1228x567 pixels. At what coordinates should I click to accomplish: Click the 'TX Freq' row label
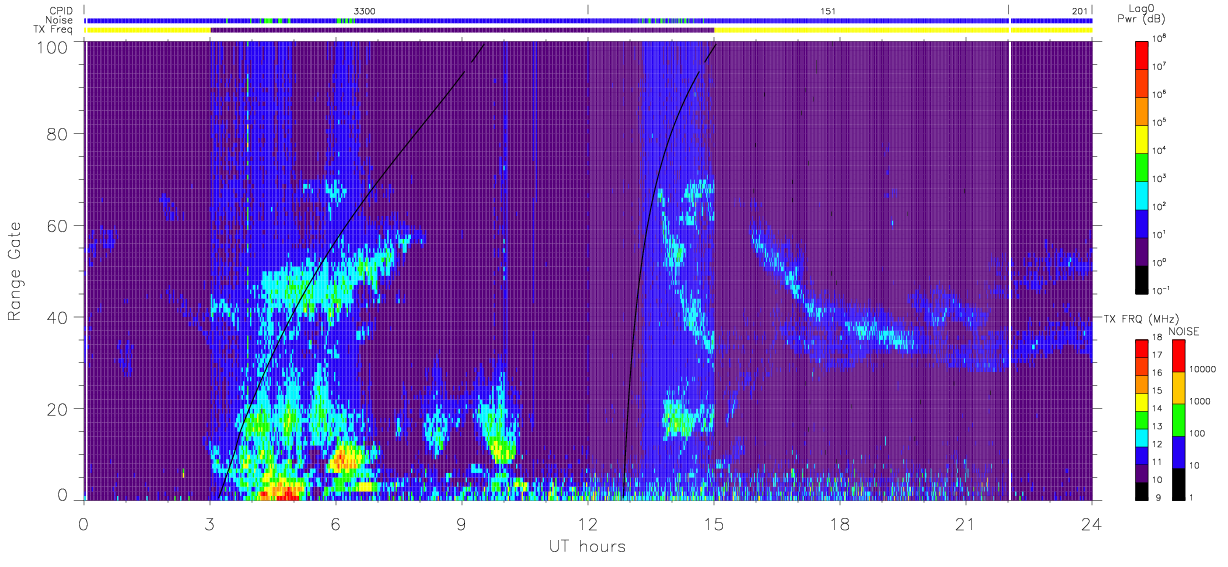pos(55,30)
